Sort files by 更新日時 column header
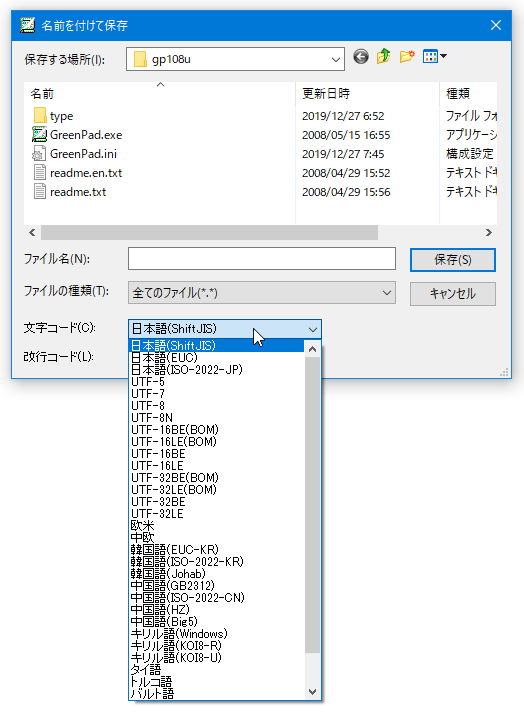 click(367, 94)
